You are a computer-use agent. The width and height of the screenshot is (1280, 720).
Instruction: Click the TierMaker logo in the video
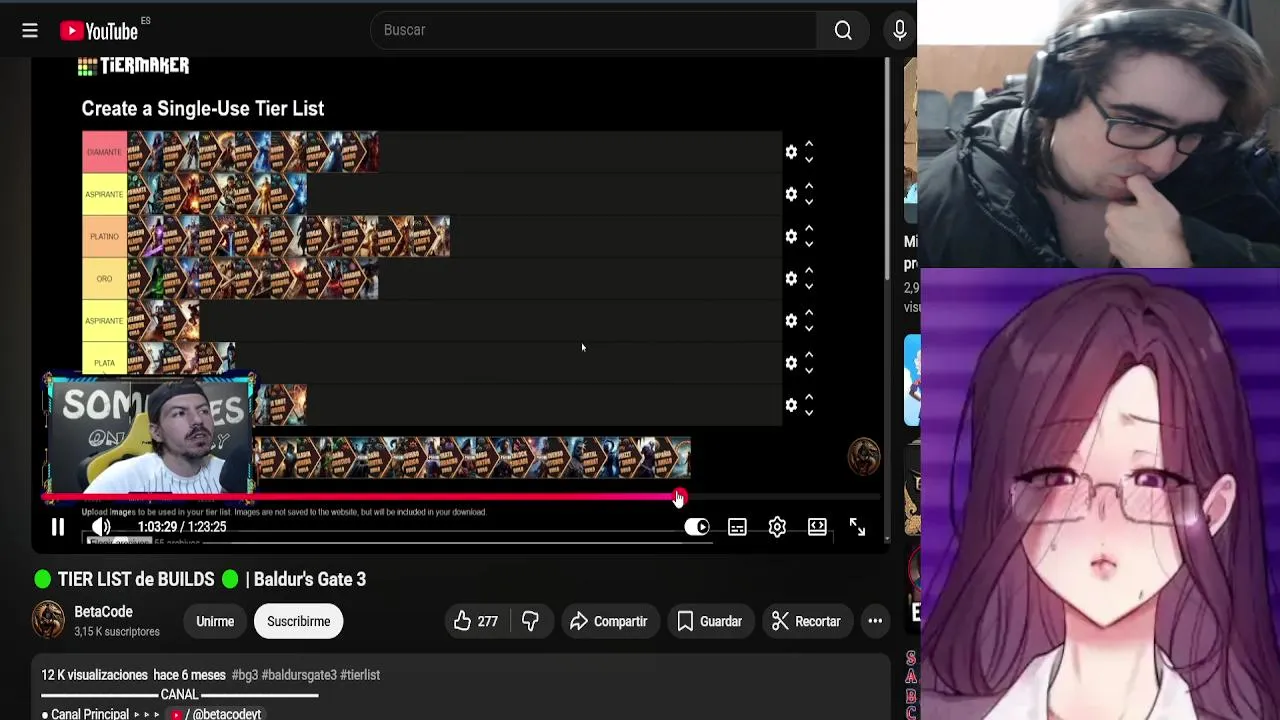[133, 66]
